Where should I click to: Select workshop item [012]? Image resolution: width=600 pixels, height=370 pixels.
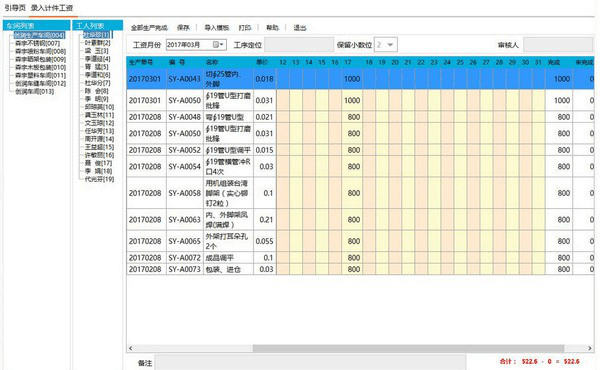[x=40, y=83]
